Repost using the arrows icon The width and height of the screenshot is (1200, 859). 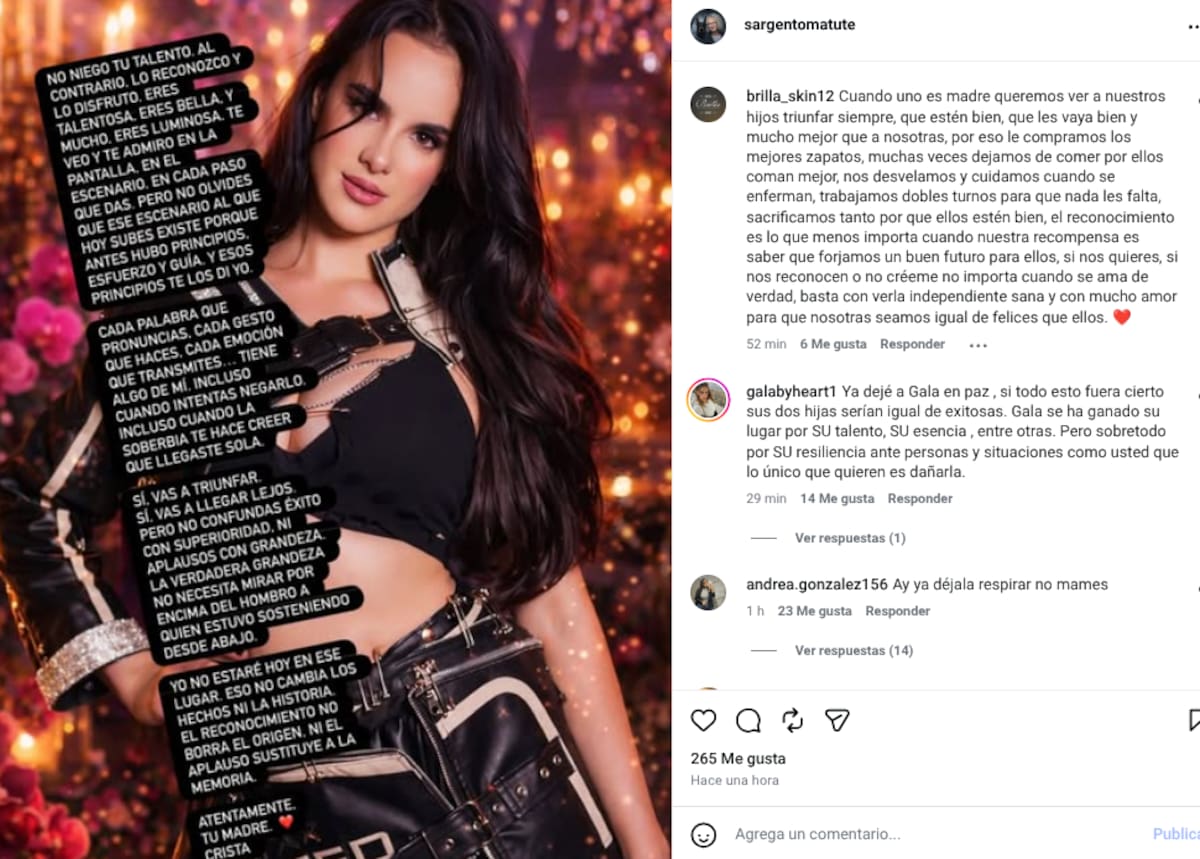(792, 720)
